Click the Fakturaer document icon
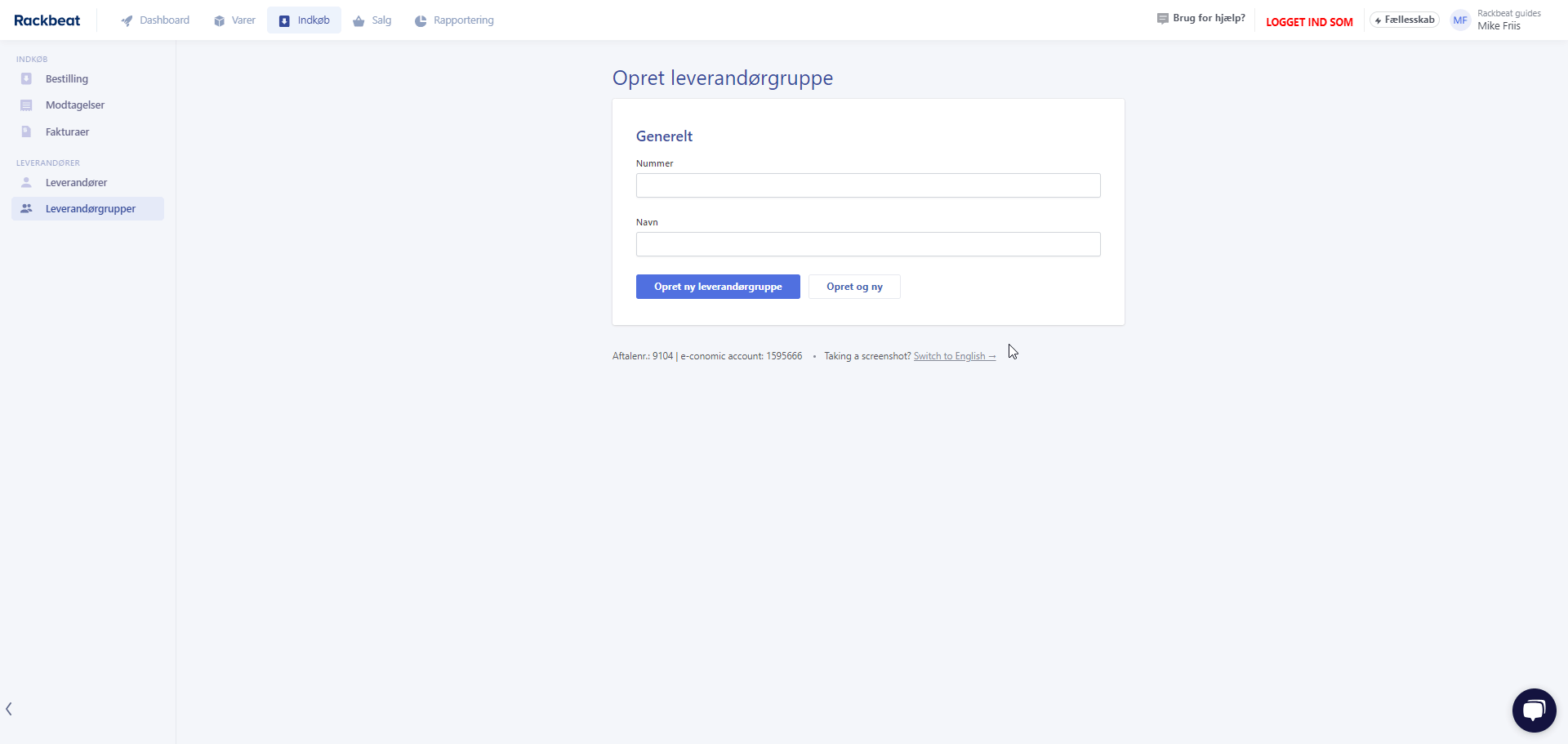This screenshot has height=744, width=1568. tap(27, 131)
